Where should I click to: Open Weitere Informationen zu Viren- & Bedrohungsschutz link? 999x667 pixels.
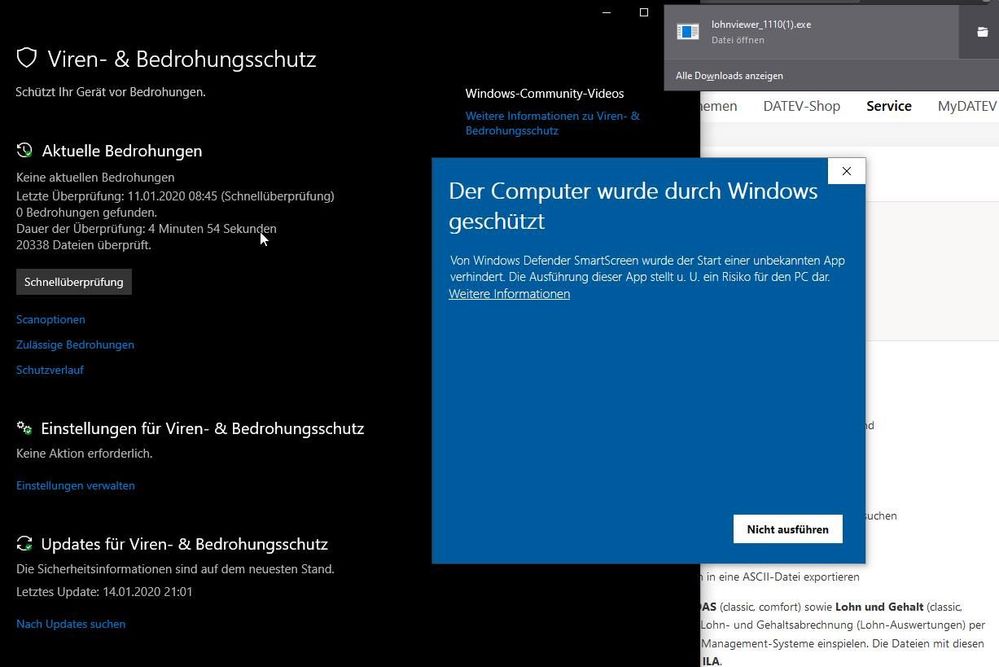coord(552,123)
